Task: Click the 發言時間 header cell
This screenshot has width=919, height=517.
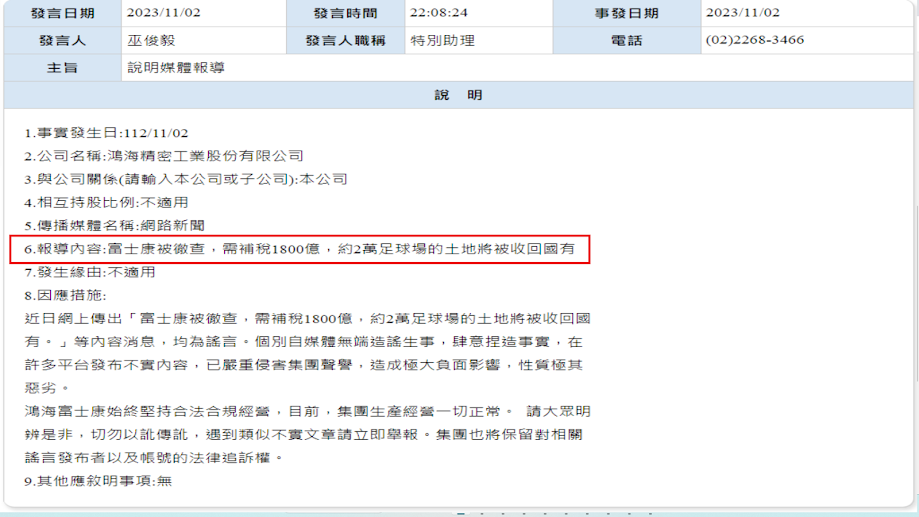Action: pyautogui.click(x=345, y=13)
